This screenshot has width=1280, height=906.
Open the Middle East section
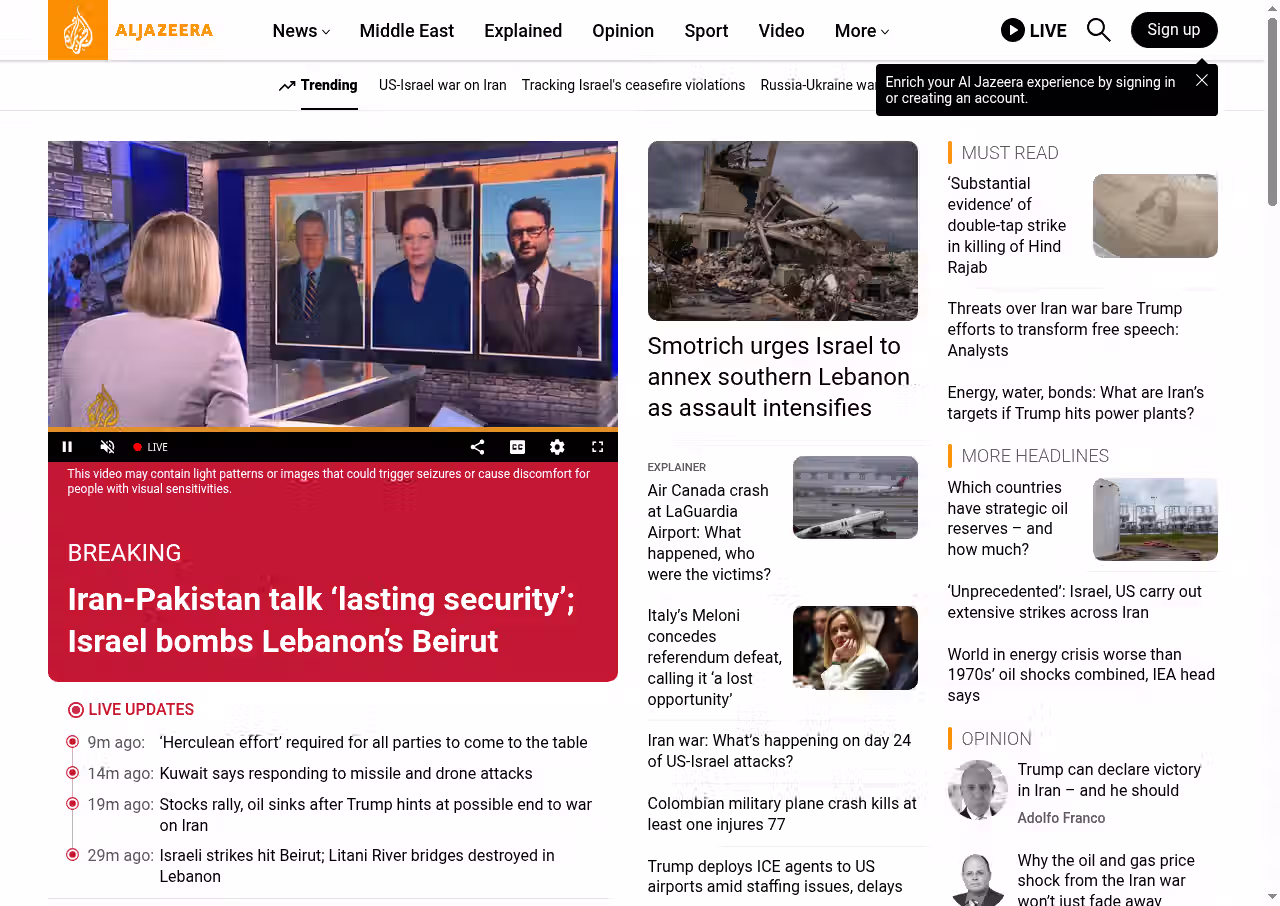pos(406,31)
